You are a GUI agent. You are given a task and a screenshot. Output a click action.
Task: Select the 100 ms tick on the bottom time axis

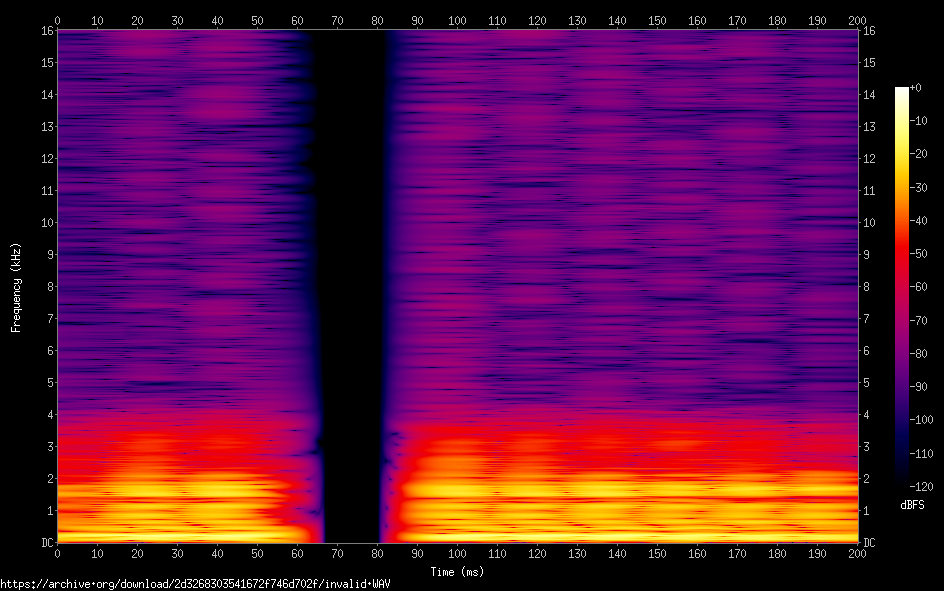click(x=458, y=553)
